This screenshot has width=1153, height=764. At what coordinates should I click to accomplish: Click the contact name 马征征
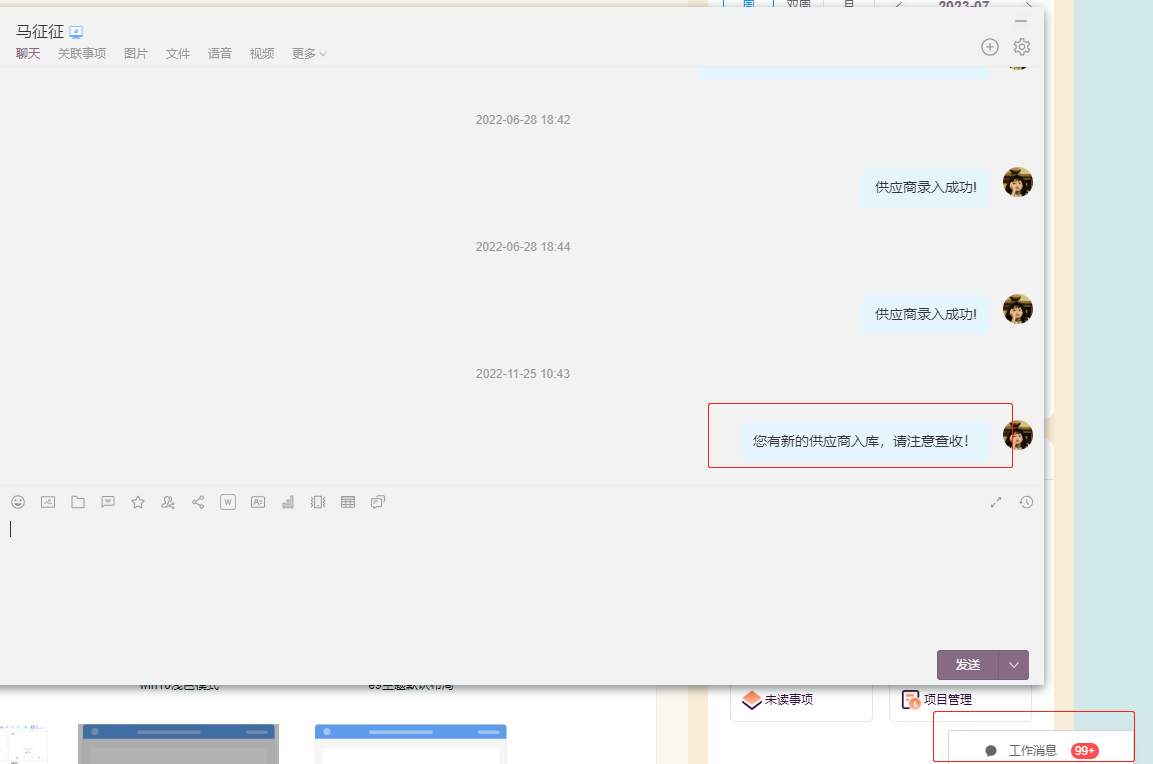click(x=40, y=32)
